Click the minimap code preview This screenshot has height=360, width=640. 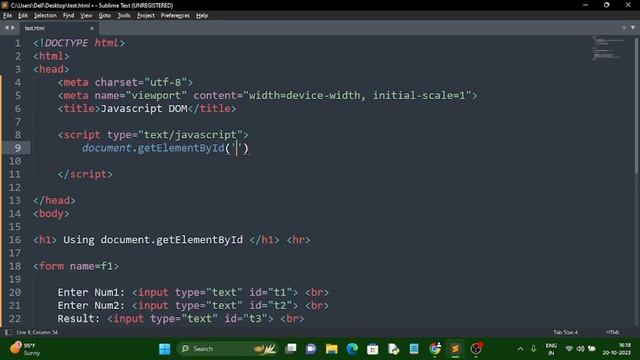[x=608, y=48]
